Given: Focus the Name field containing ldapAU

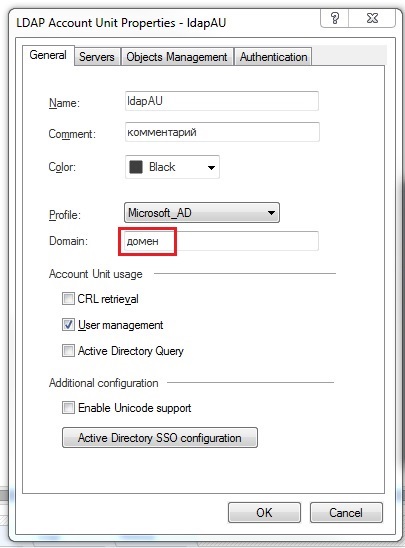Looking at the screenshot, I should click(x=222, y=101).
